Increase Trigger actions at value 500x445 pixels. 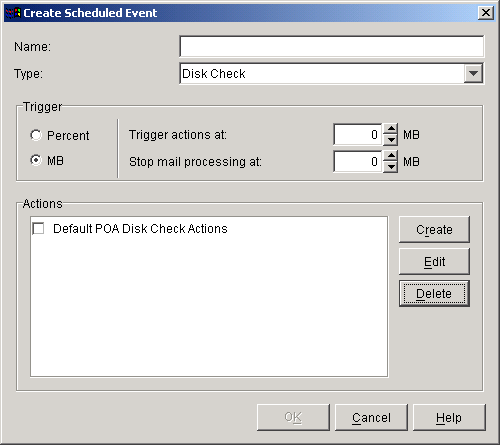[x=390, y=129]
